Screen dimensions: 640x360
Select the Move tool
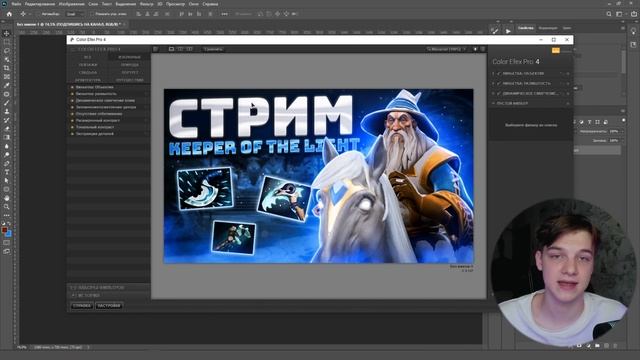coord(7,33)
